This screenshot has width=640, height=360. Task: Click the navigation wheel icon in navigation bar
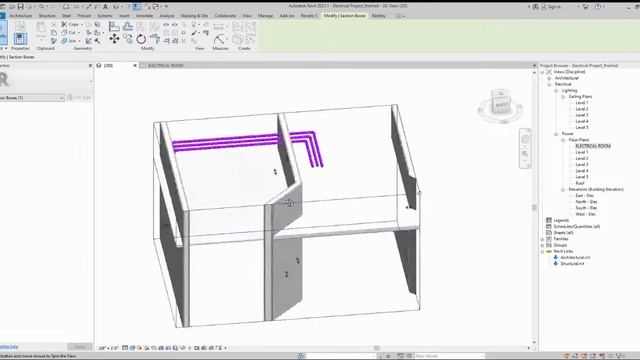(525, 139)
